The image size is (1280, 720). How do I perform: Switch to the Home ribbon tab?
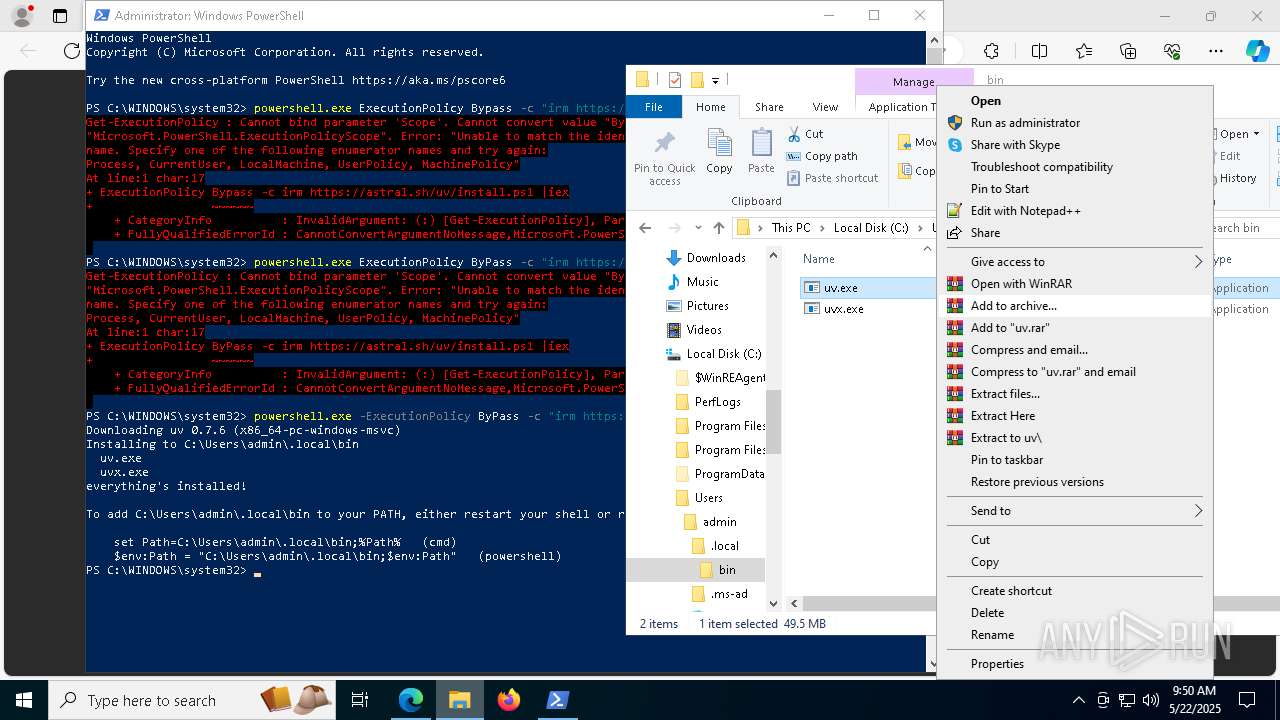click(711, 107)
